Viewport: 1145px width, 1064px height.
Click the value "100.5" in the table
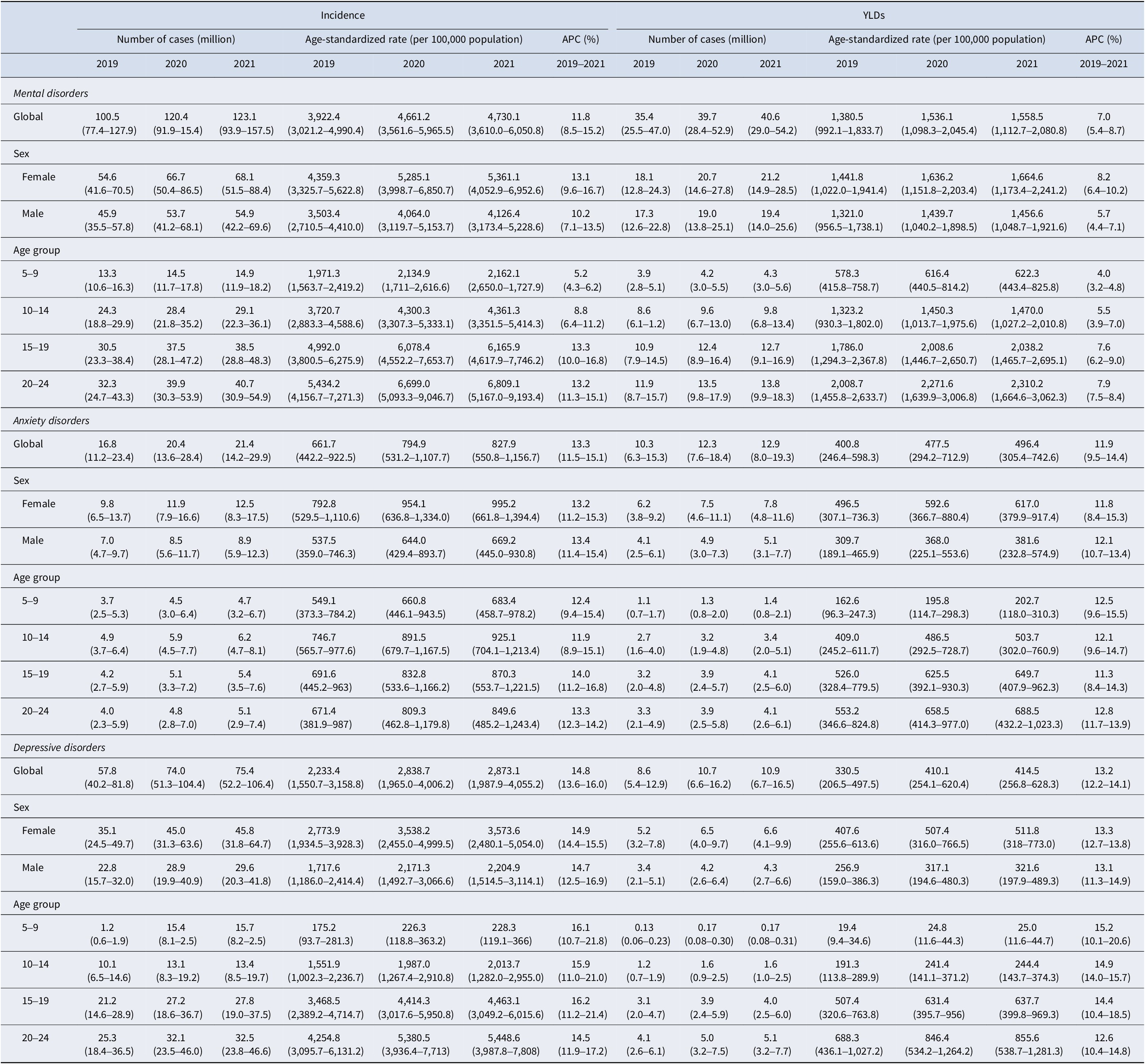[107, 117]
